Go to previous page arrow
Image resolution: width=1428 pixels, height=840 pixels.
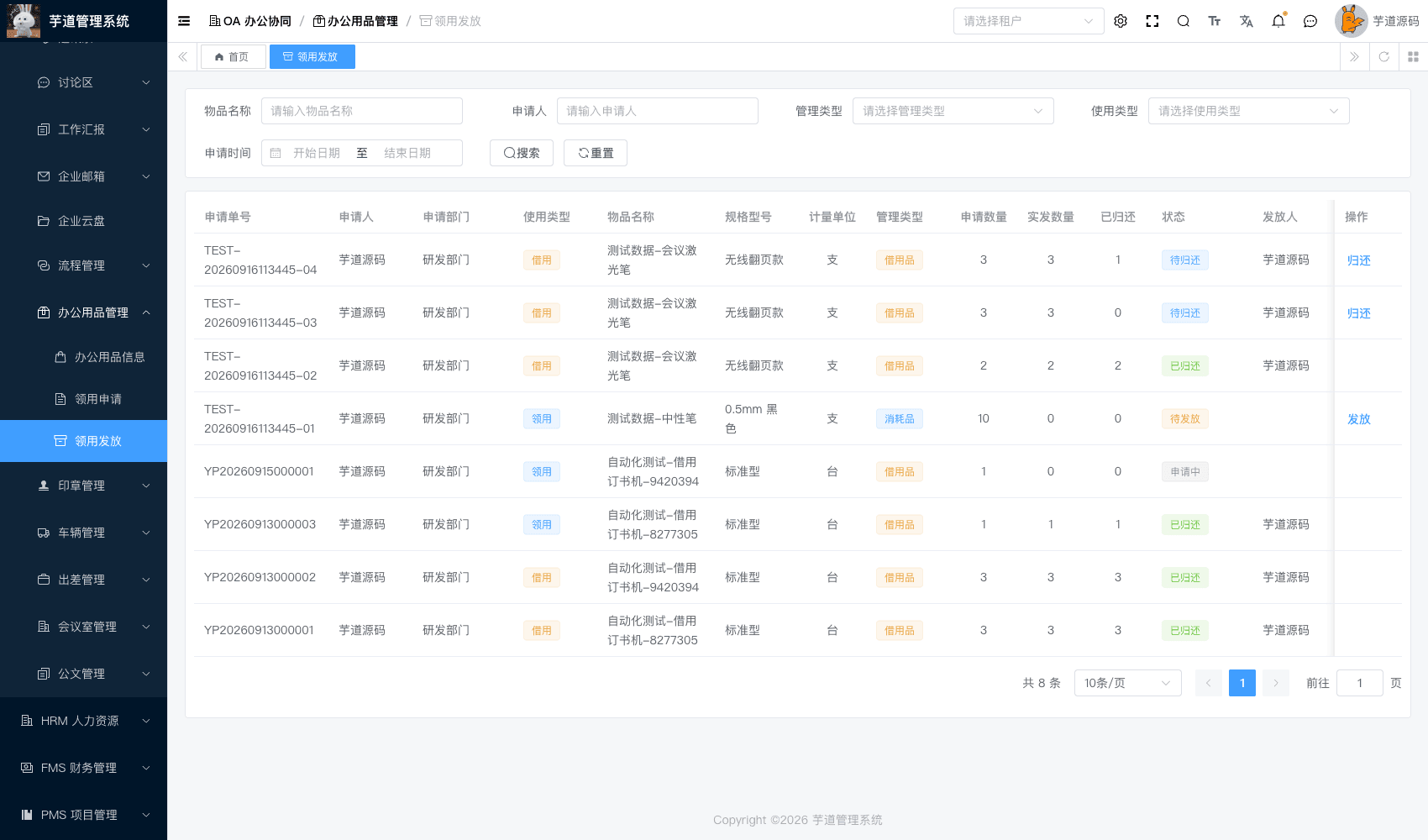tap(1209, 683)
